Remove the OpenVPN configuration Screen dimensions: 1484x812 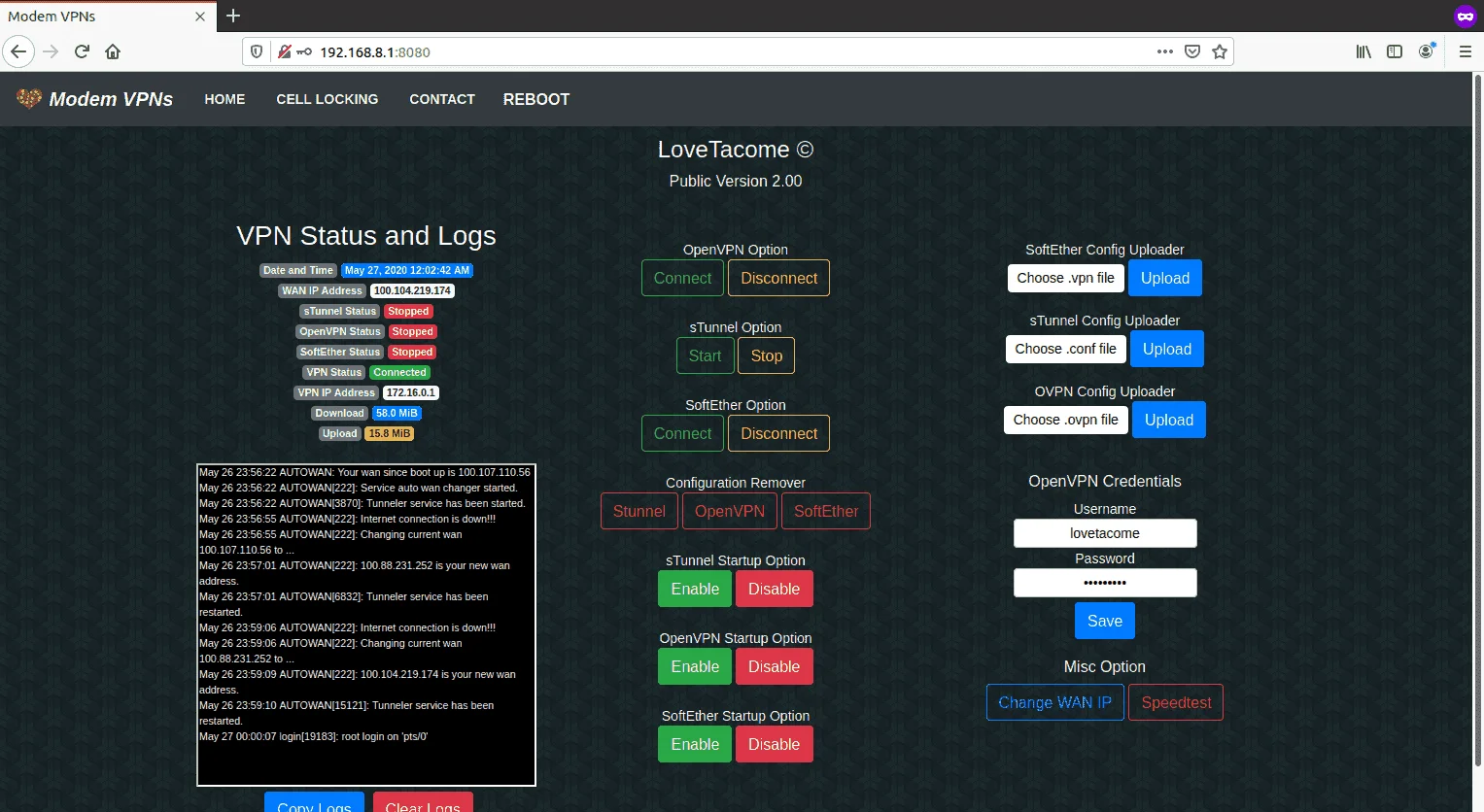tap(730, 511)
